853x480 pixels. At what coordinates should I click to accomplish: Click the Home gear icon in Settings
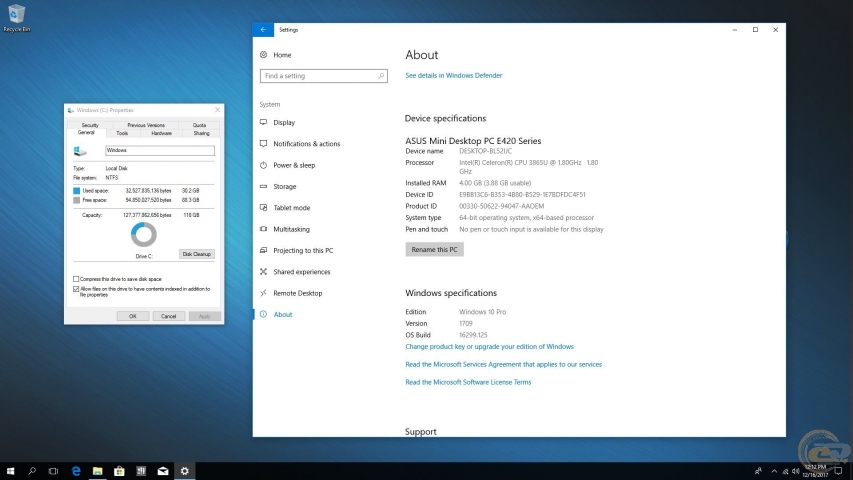tap(264, 55)
